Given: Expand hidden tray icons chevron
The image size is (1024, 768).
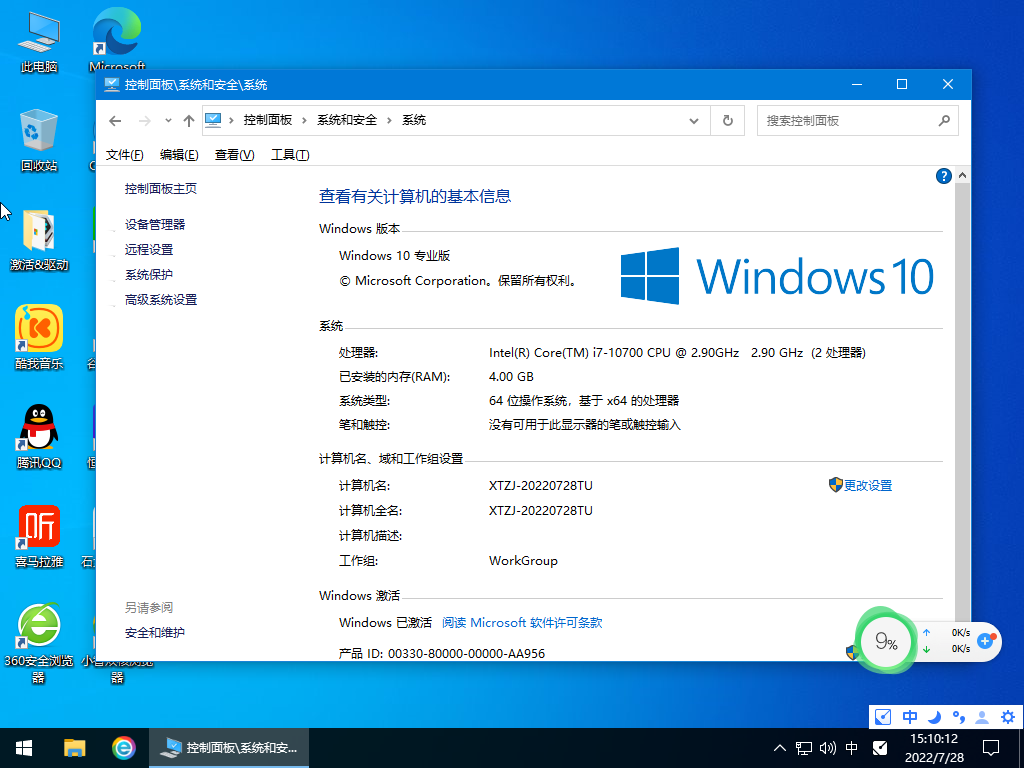Looking at the screenshot, I should [x=779, y=747].
